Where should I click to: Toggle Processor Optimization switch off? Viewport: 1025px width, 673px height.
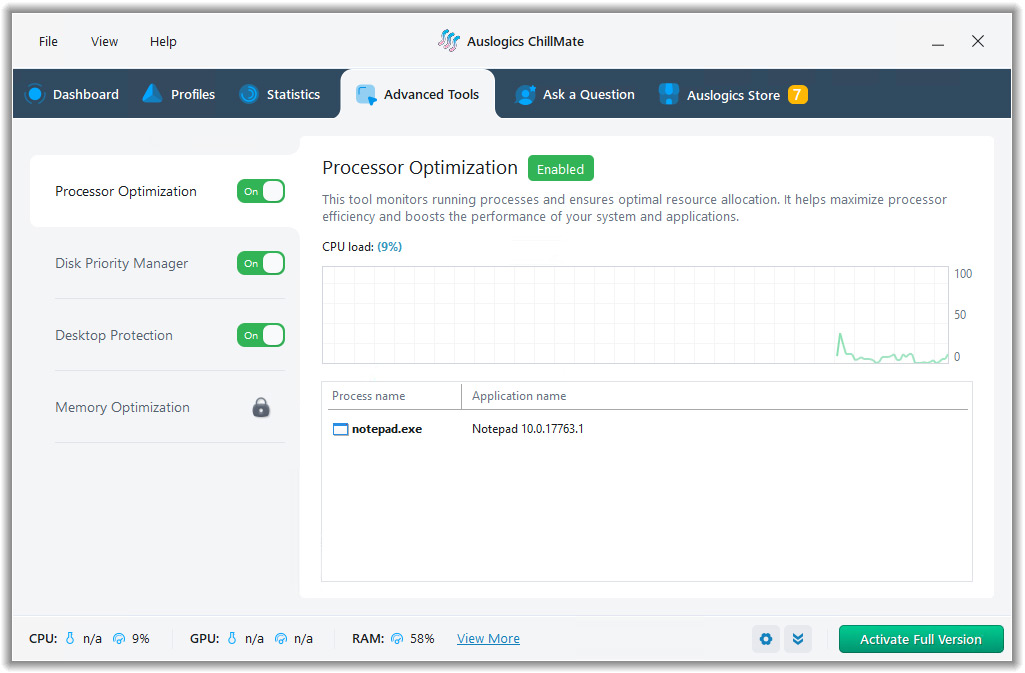pyautogui.click(x=261, y=191)
